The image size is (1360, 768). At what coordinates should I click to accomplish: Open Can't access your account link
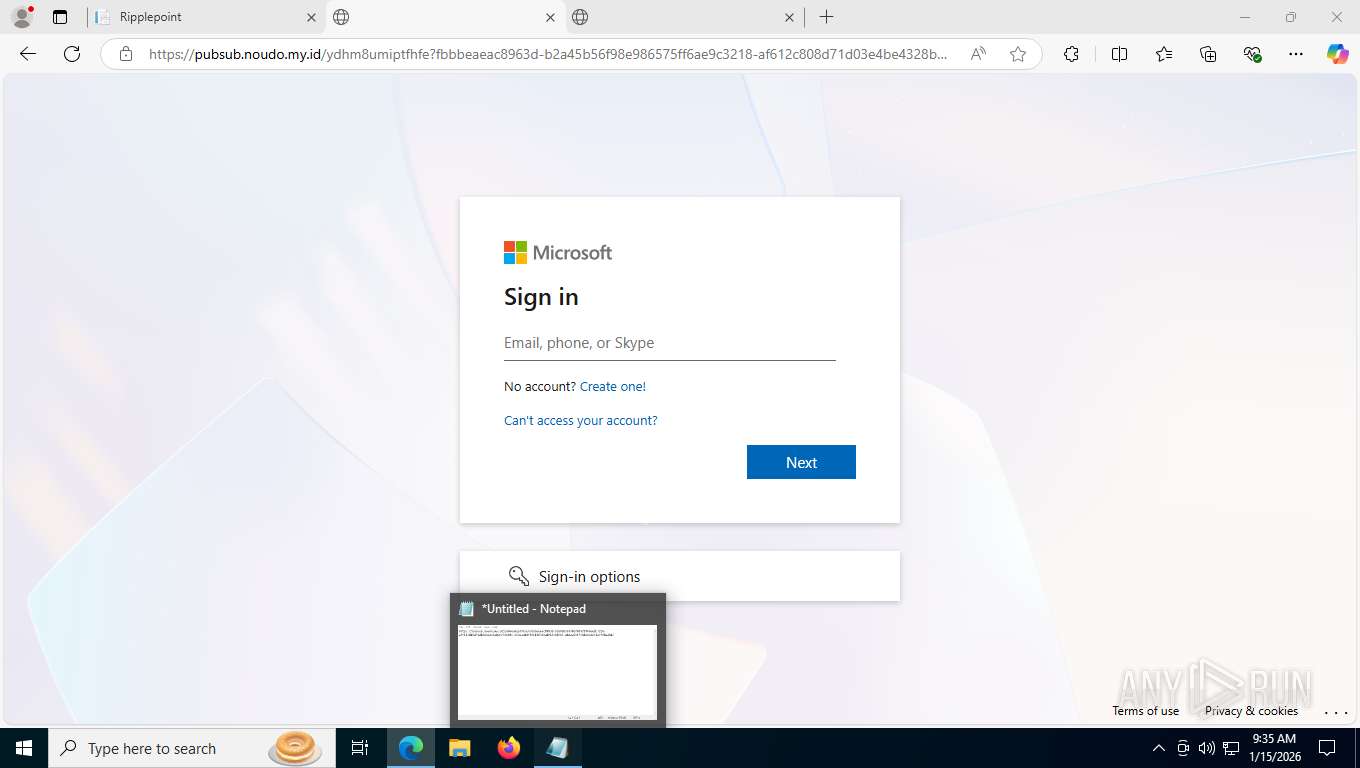tap(581, 420)
